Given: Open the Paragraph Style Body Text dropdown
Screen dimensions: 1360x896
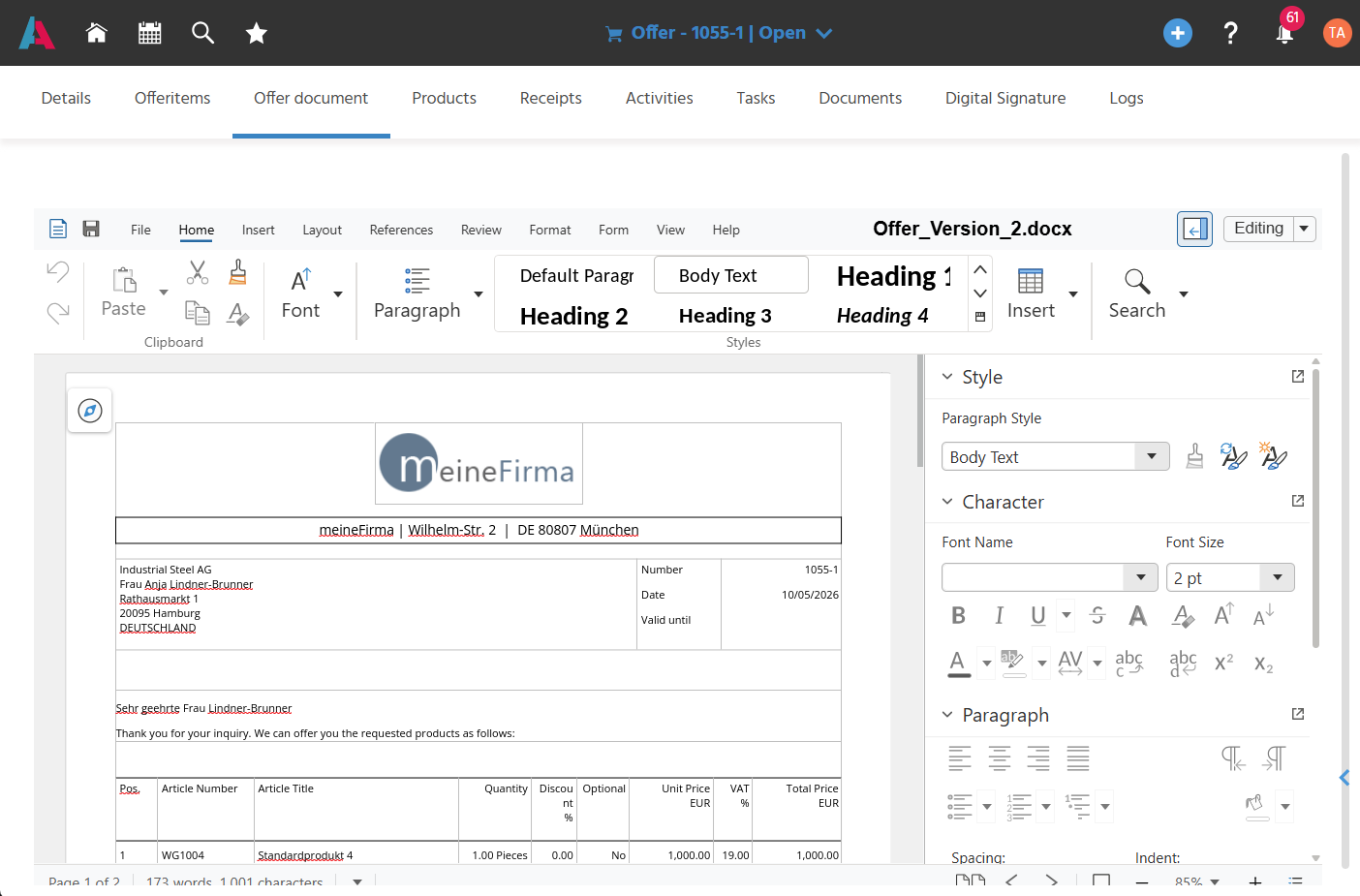Looking at the screenshot, I should click(1152, 456).
